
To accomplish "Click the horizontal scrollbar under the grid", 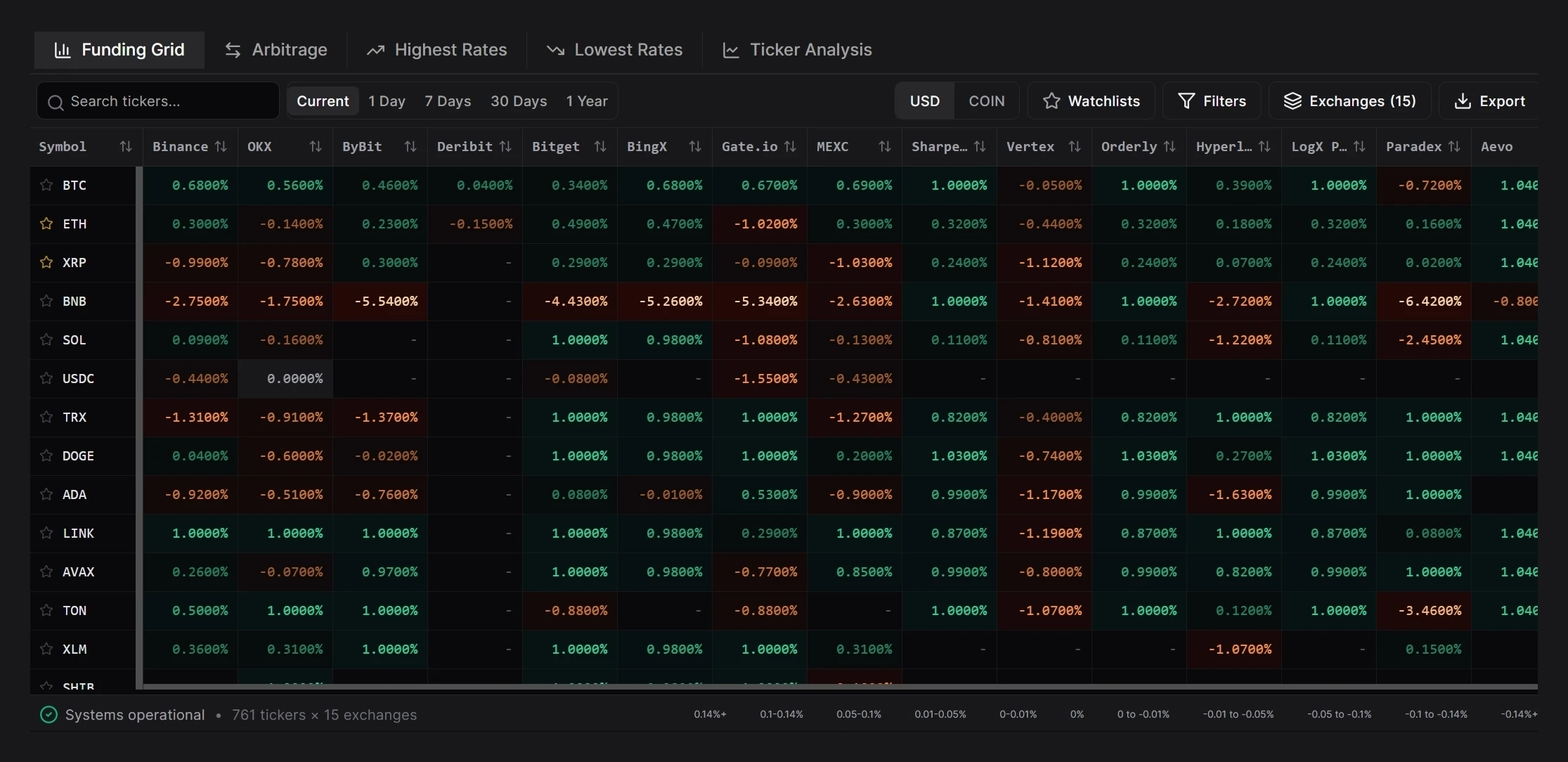I will 840,687.
